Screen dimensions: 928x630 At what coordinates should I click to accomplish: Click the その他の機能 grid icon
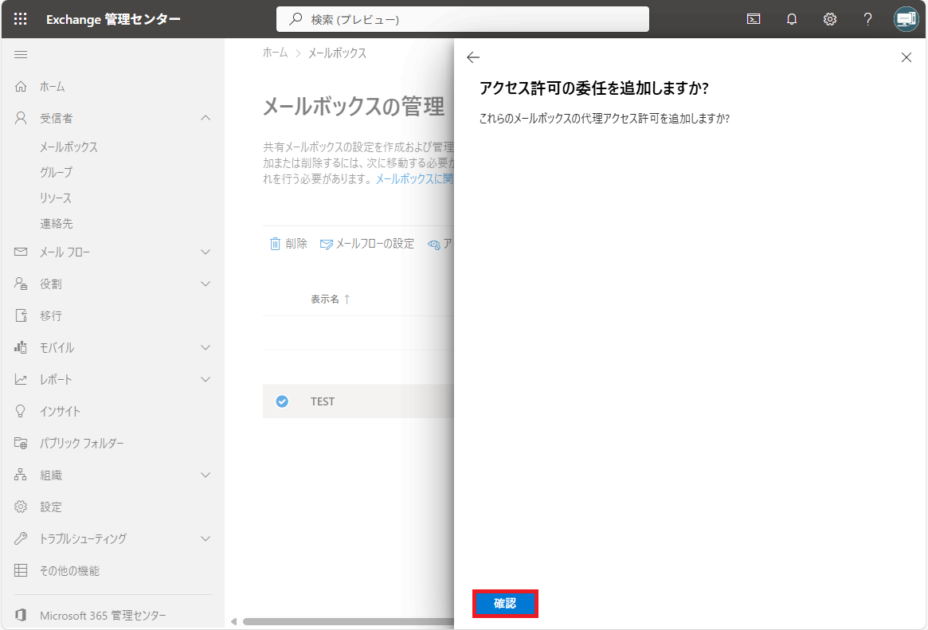21,570
